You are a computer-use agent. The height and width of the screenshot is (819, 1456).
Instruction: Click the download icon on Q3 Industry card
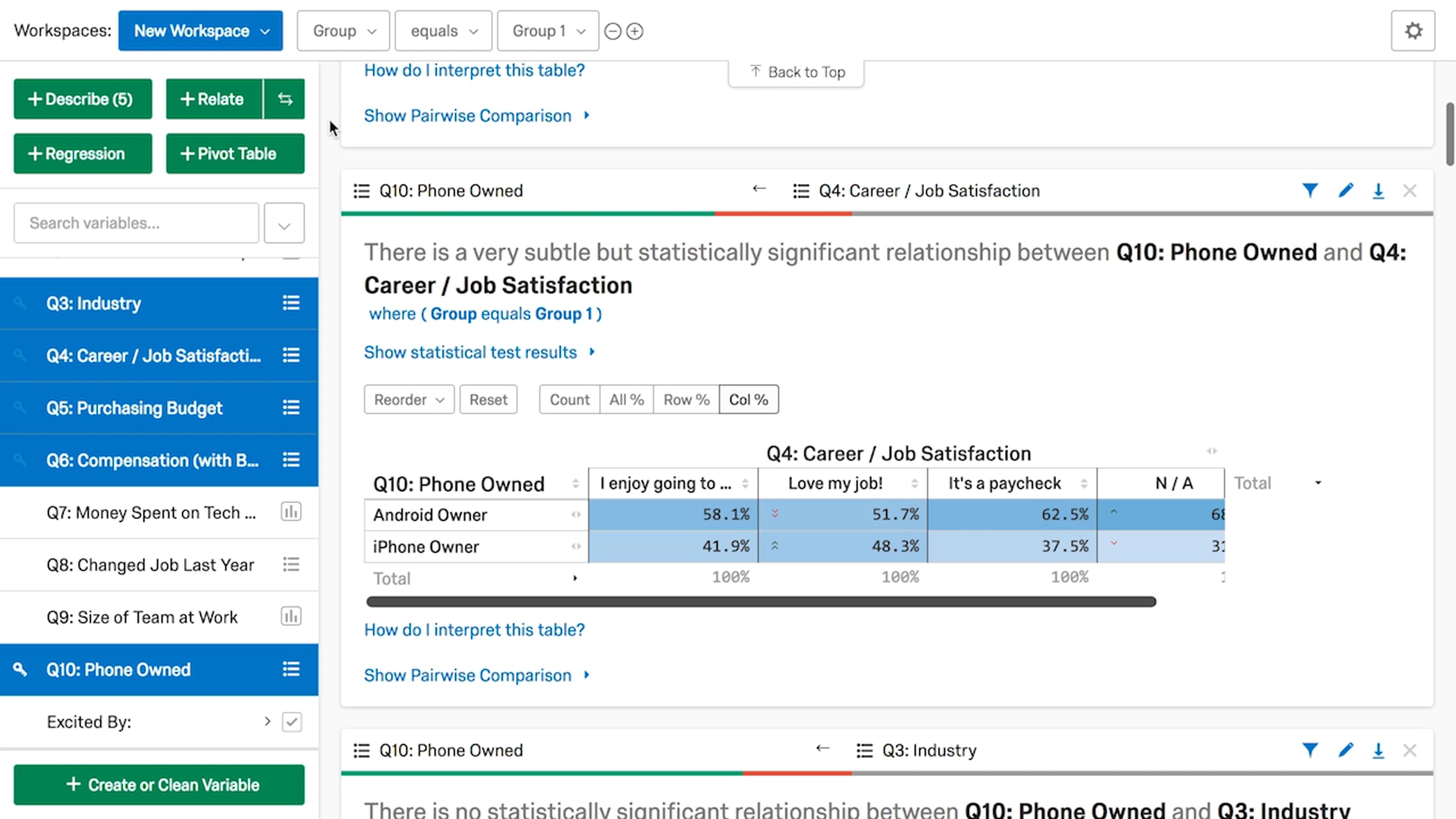click(x=1378, y=750)
